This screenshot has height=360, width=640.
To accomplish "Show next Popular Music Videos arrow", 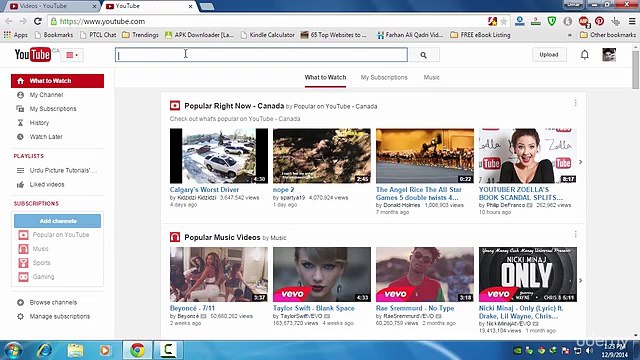I will point(580,280).
